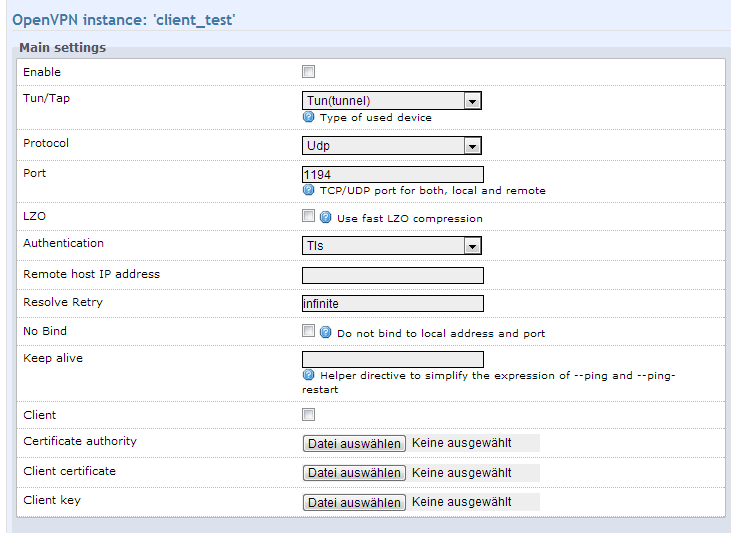This screenshot has width=731, height=533.
Task: Check the Client checkbox
Action: tap(309, 415)
